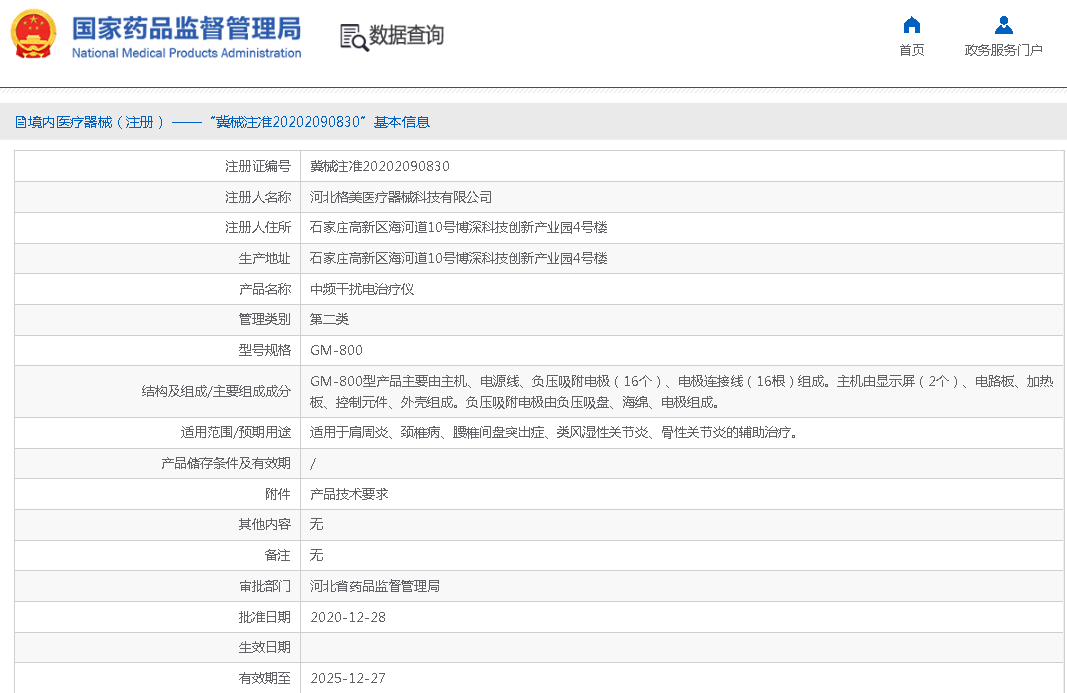The image size is (1067, 693).
Task: Click the approval date 2020-12-28
Action: [347, 617]
